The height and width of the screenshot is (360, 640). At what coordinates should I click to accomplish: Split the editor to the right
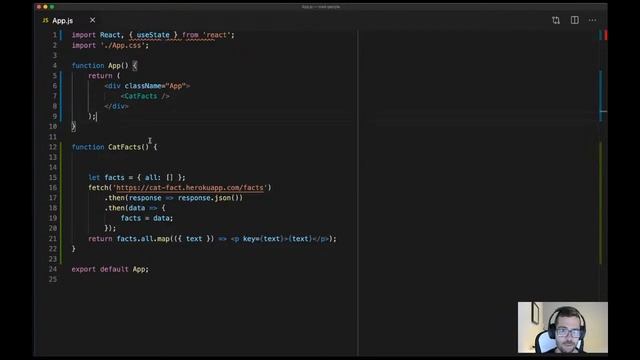(x=575, y=20)
